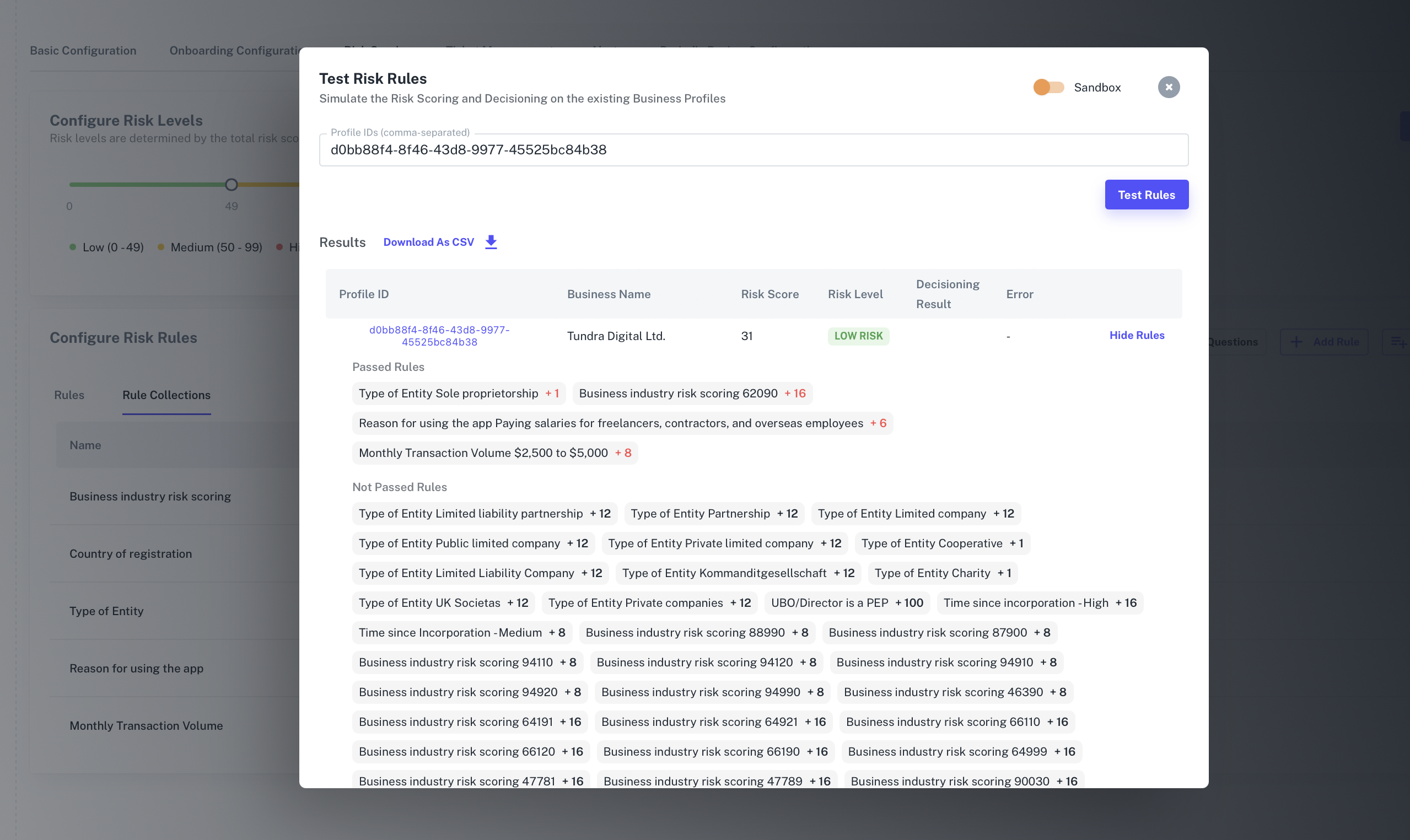This screenshot has height=840, width=1410.
Task: Click Business industry risk scoring 94910 chip
Action: point(946,663)
